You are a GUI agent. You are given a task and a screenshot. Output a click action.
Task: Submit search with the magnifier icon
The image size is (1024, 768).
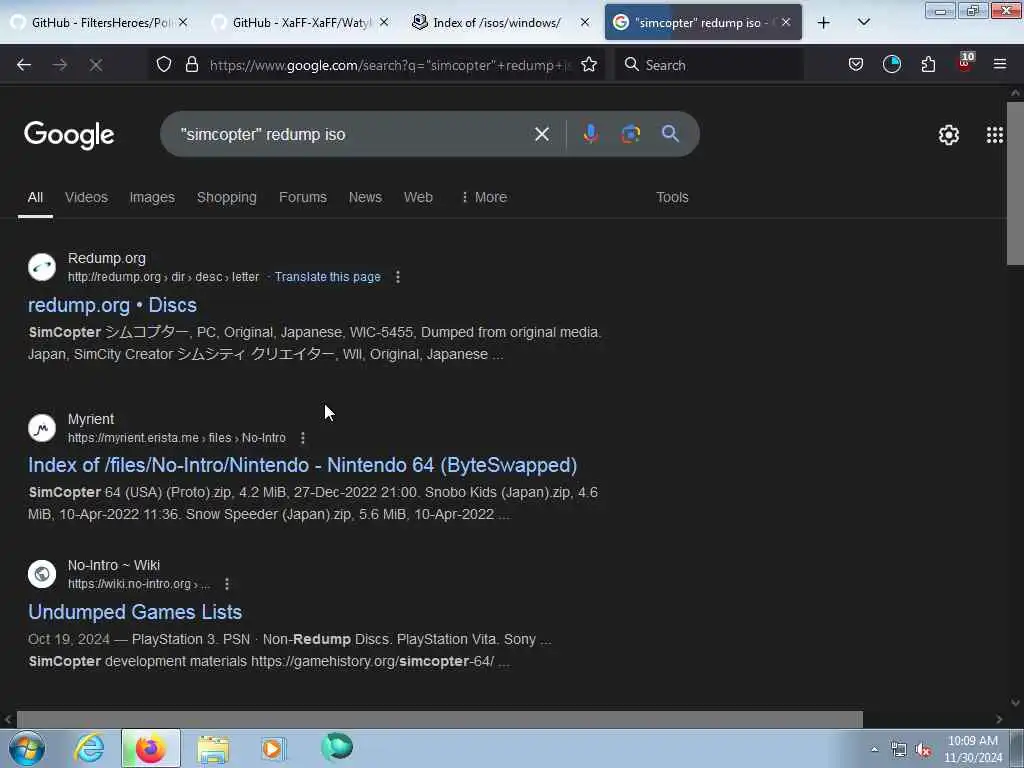670,134
